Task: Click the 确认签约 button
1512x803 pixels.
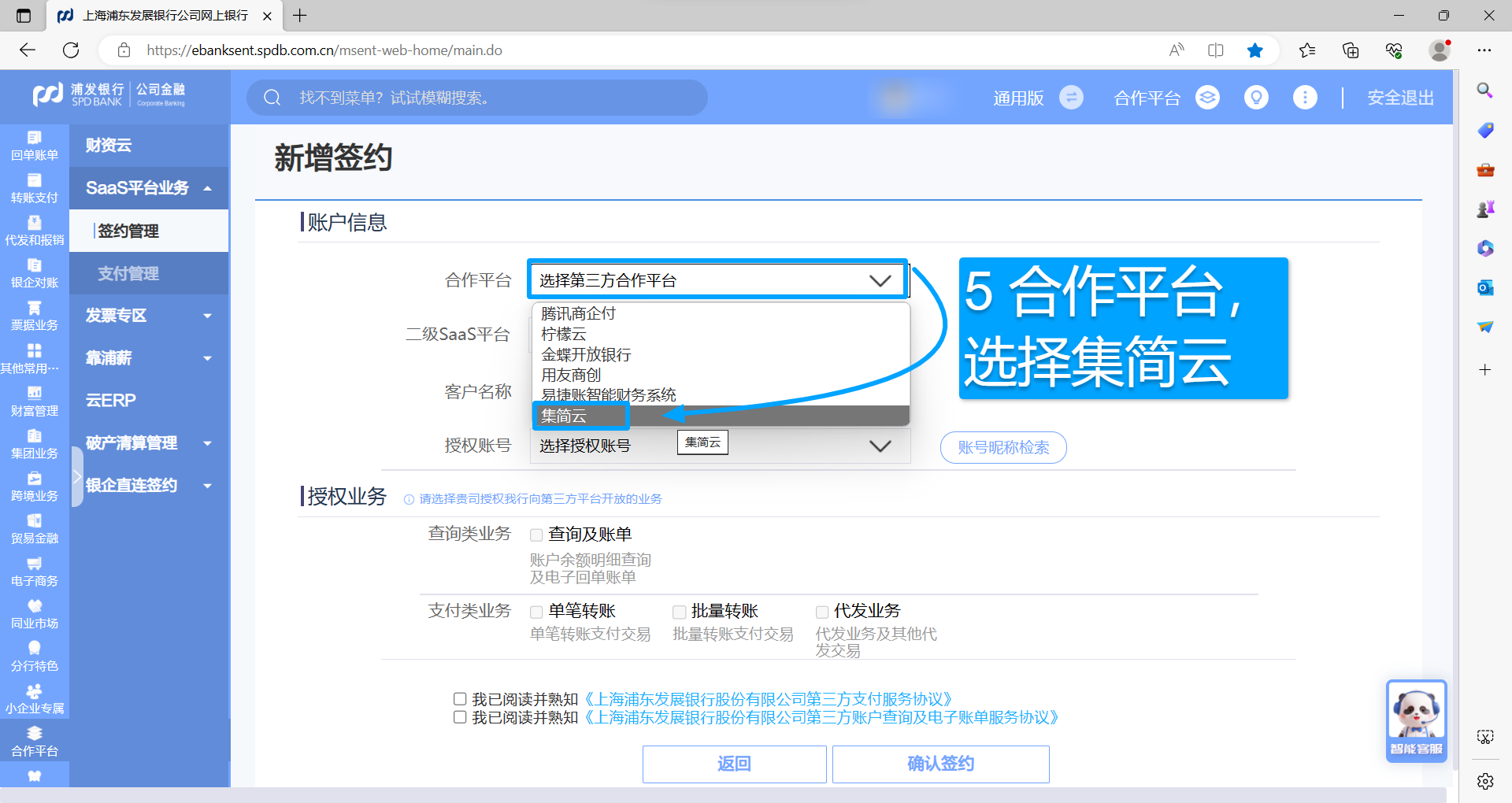Action: pos(940,764)
